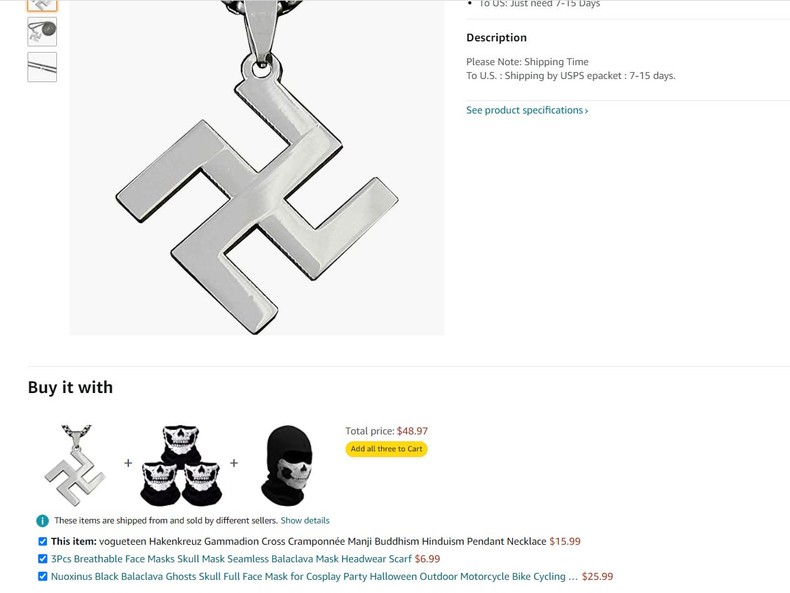Image resolution: width=790 pixels, height=593 pixels.
Task: Open the black skull balaclava bundle image
Action: coord(287,465)
